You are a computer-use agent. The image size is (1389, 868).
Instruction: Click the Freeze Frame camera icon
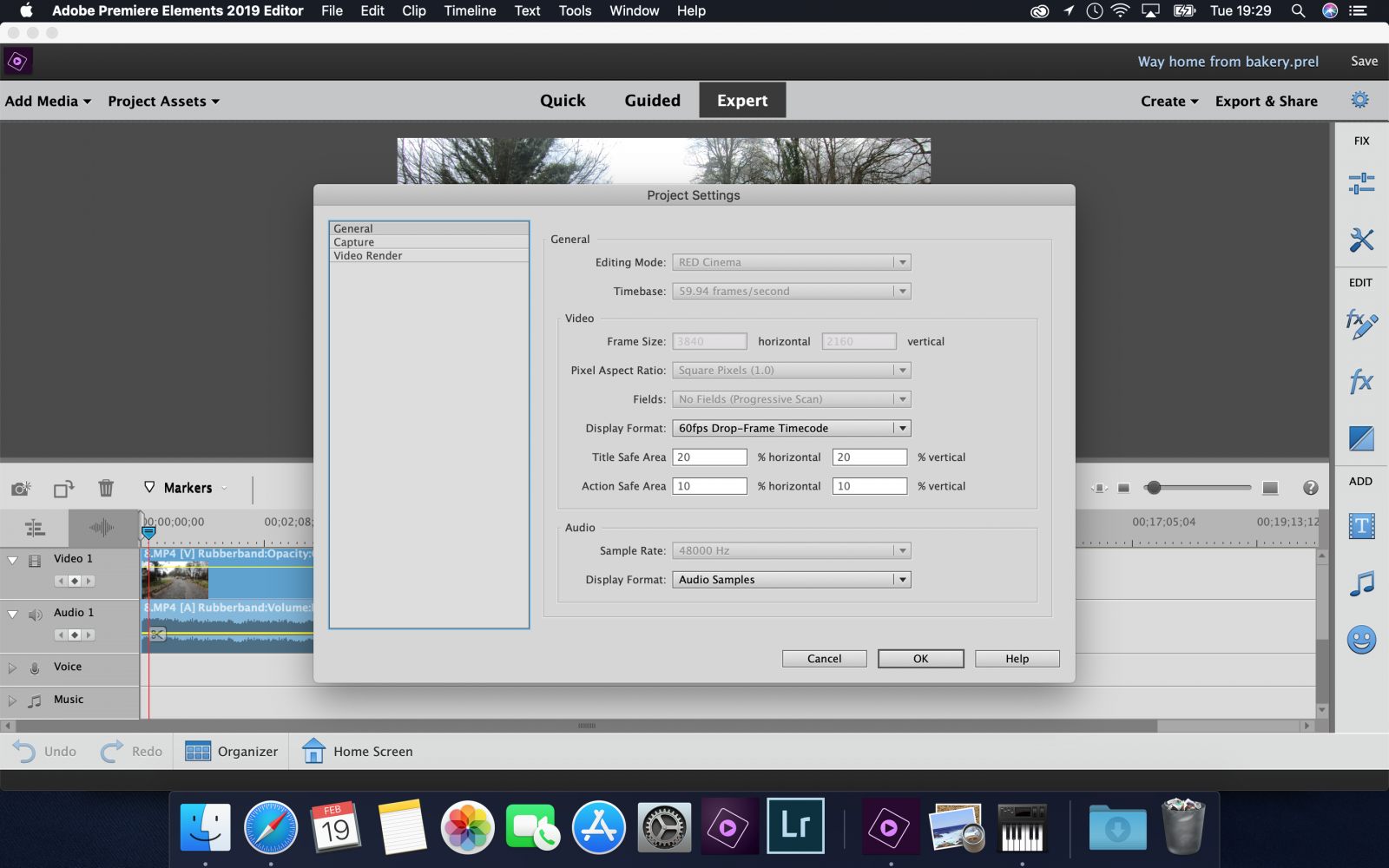[21, 489]
